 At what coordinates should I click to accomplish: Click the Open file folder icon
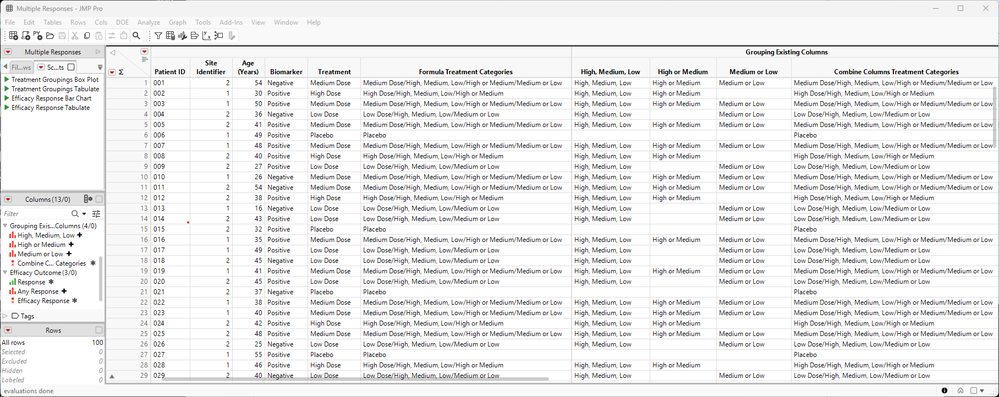[x=50, y=36]
